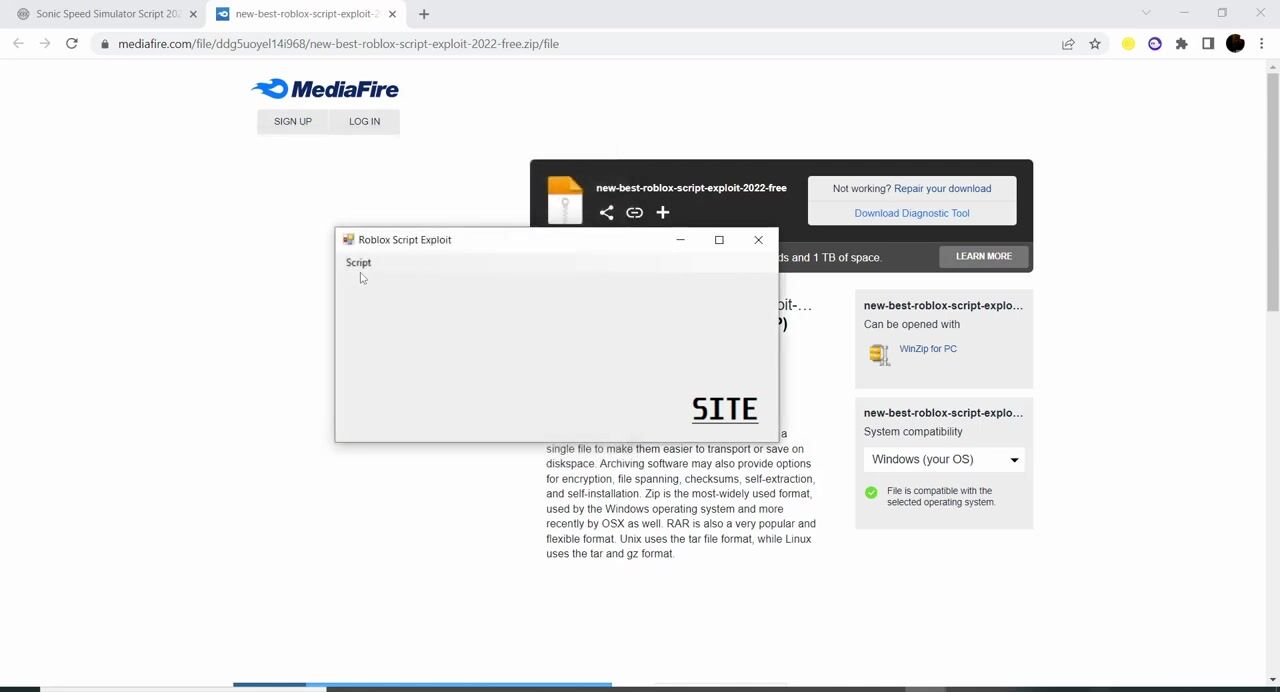Viewport: 1280px width, 692px height.
Task: Click the share page icon in address bar
Action: (x=1068, y=44)
